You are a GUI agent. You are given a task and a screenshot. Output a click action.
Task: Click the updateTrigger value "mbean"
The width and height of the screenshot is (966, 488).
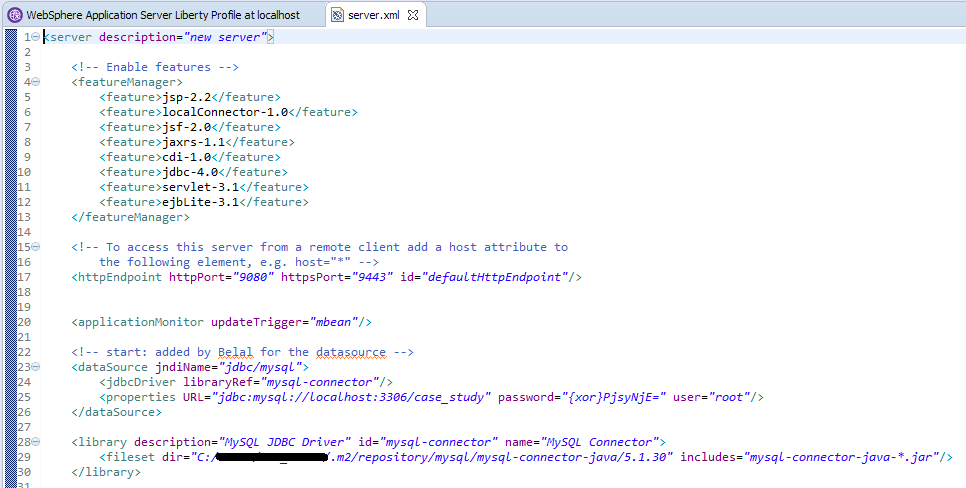(x=333, y=322)
